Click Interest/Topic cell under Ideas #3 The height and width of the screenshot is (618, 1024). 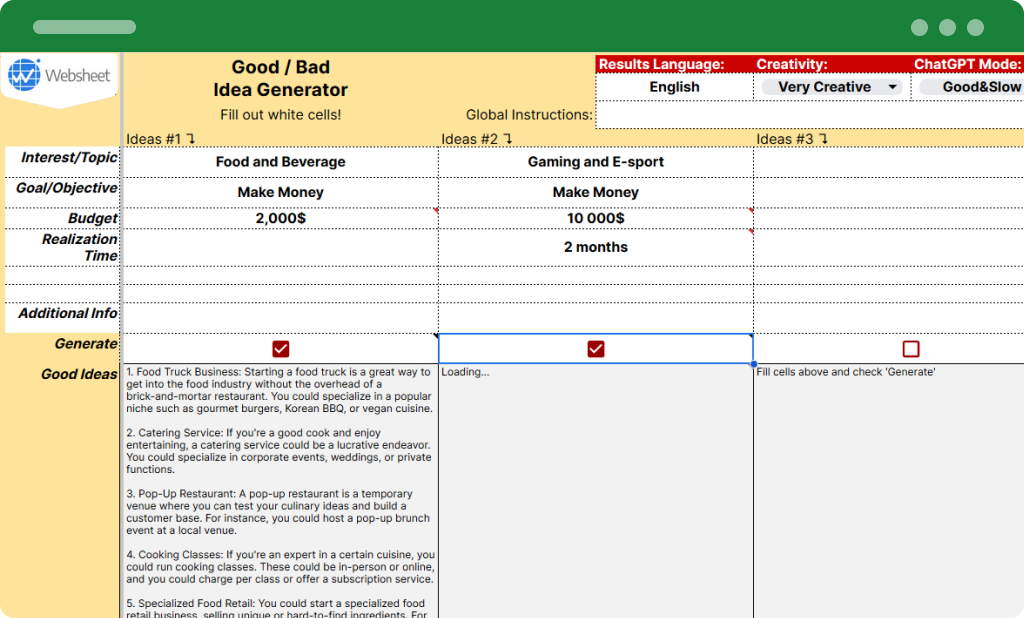[889, 162]
